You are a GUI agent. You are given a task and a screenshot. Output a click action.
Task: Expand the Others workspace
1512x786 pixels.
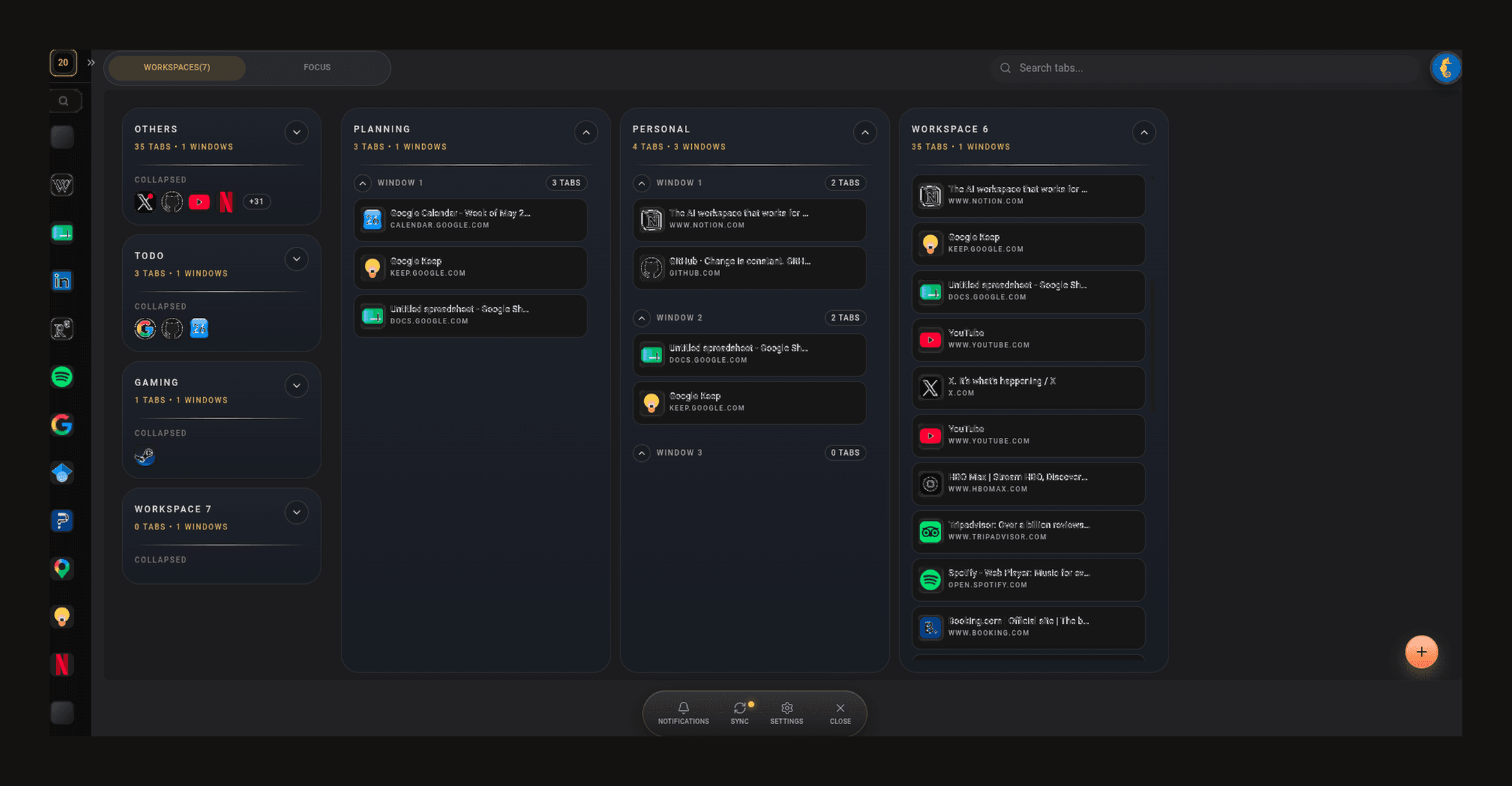[x=297, y=132]
